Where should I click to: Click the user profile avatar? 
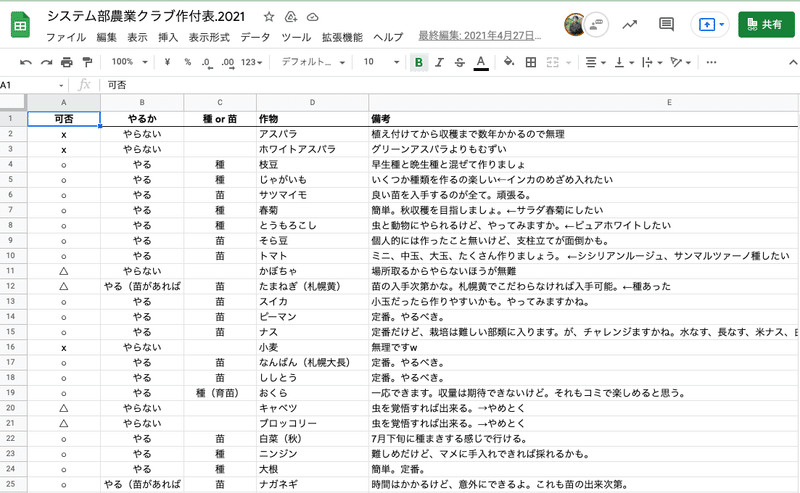point(574,24)
